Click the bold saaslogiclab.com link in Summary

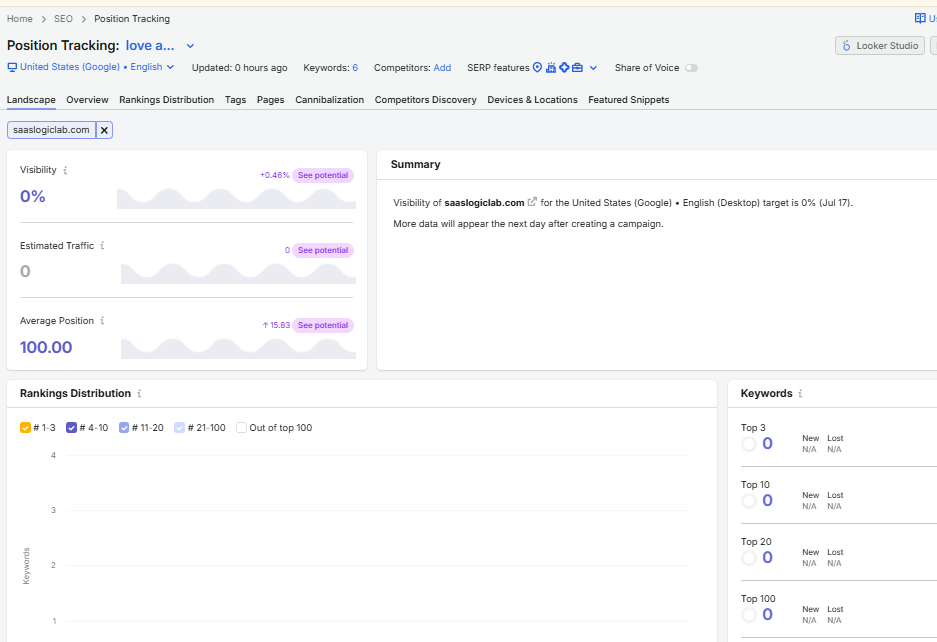coord(485,203)
